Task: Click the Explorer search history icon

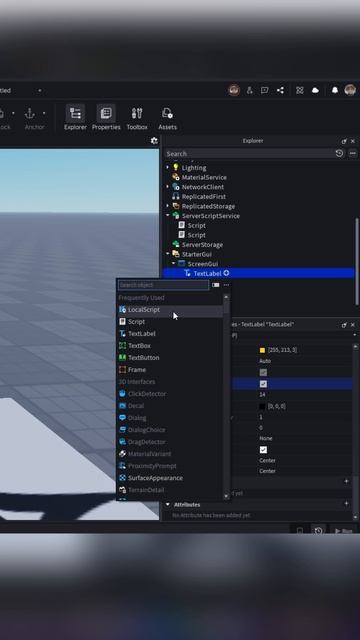Action: click(339, 153)
